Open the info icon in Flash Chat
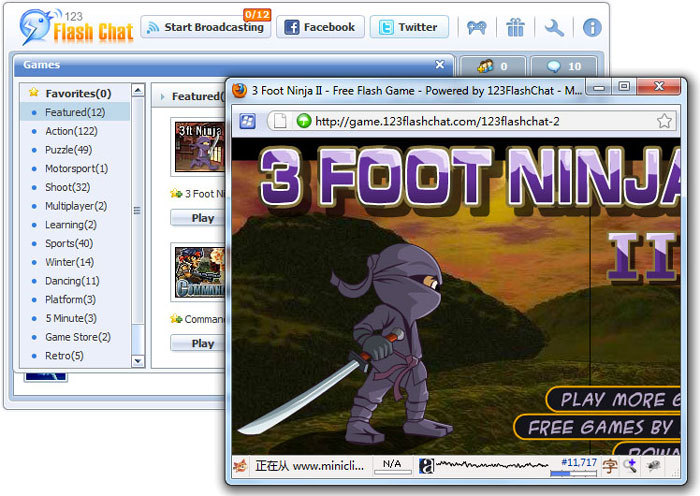 (x=592, y=28)
